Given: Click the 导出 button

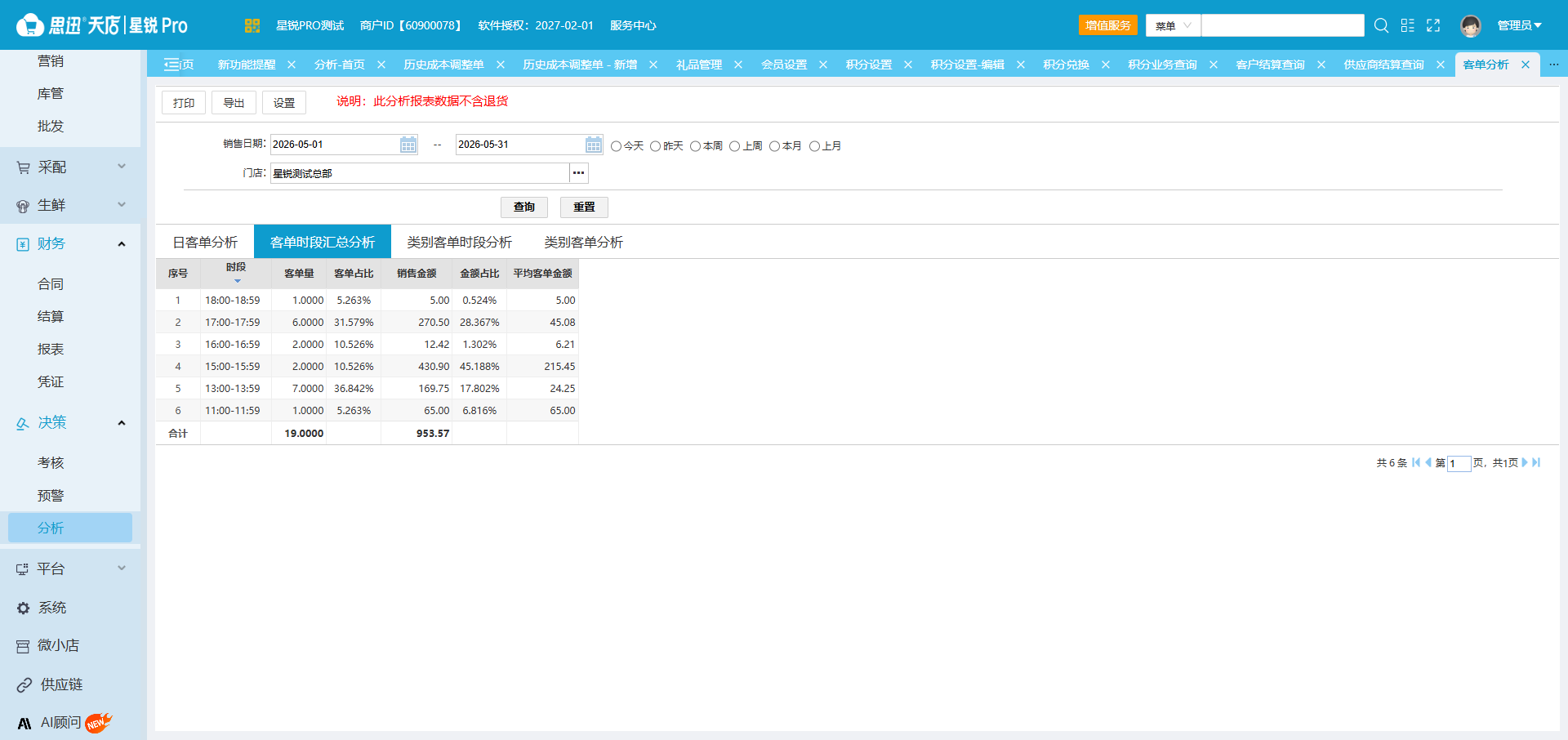Looking at the screenshot, I should pos(234,103).
